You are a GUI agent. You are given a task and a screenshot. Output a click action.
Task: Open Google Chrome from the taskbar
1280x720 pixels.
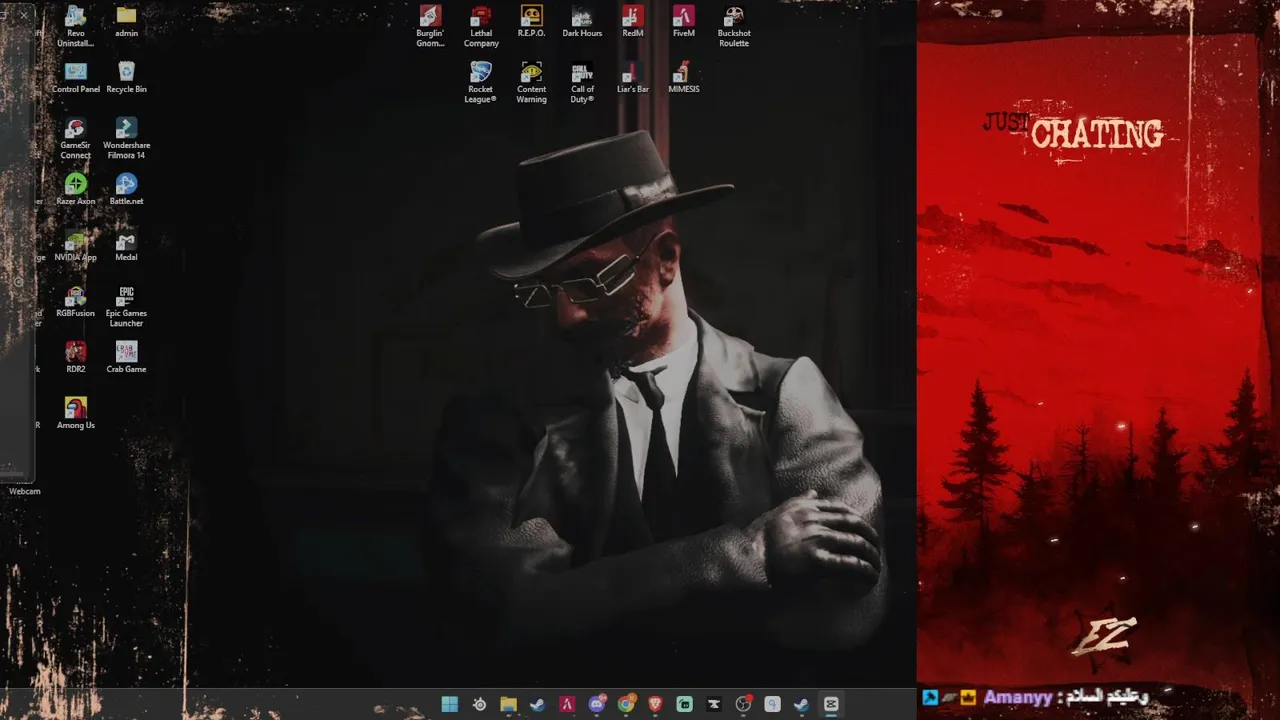(626, 704)
